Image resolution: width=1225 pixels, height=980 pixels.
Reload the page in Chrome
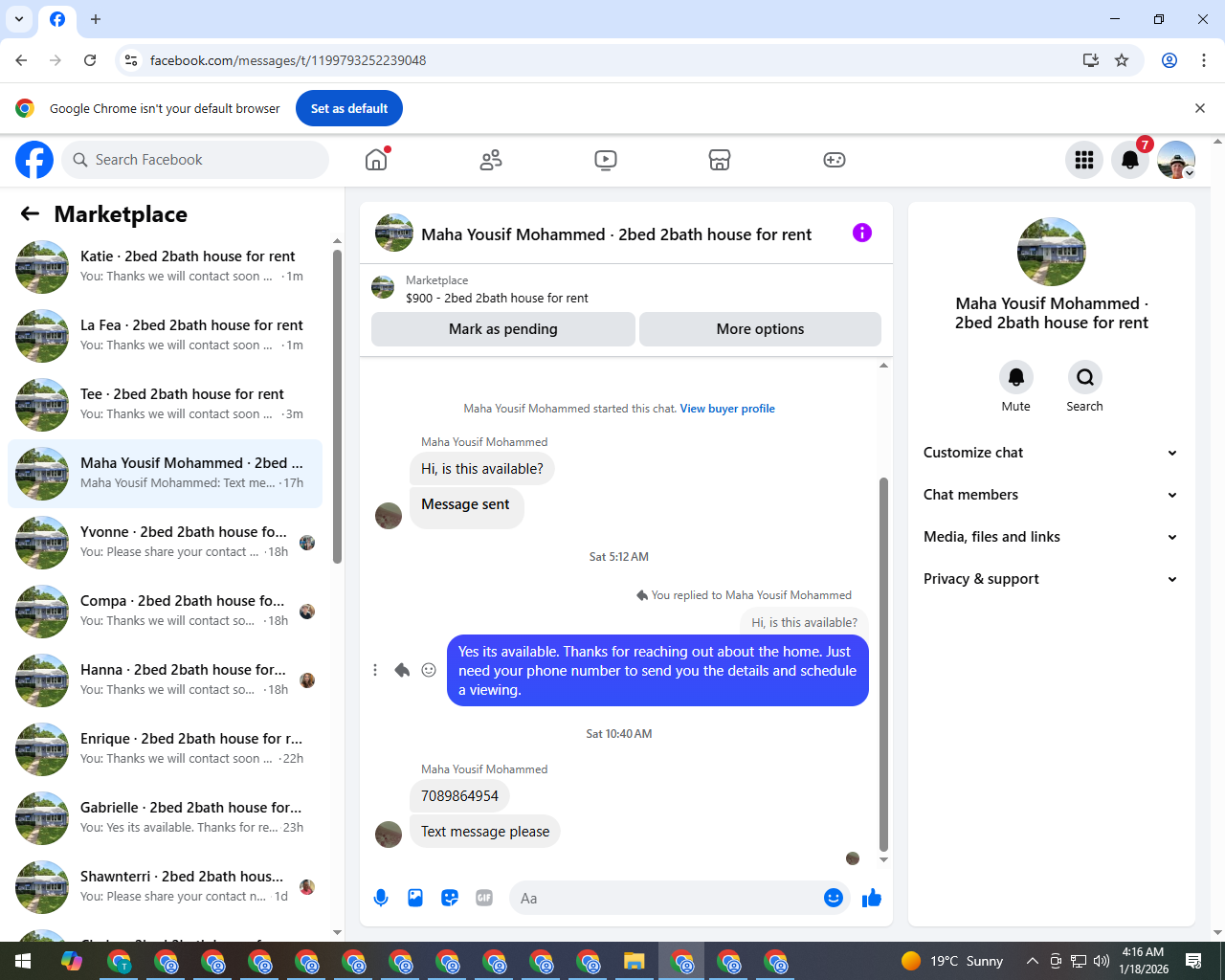point(90,60)
